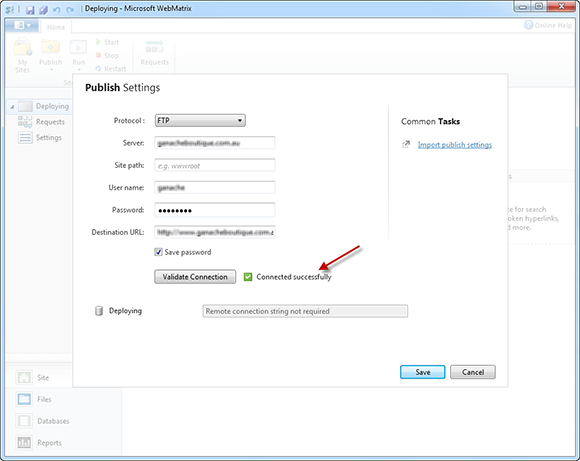Viewport: 580px width, 461px height.
Task: Collapse the Deploying tree node arrow
Action: click(x=12, y=107)
